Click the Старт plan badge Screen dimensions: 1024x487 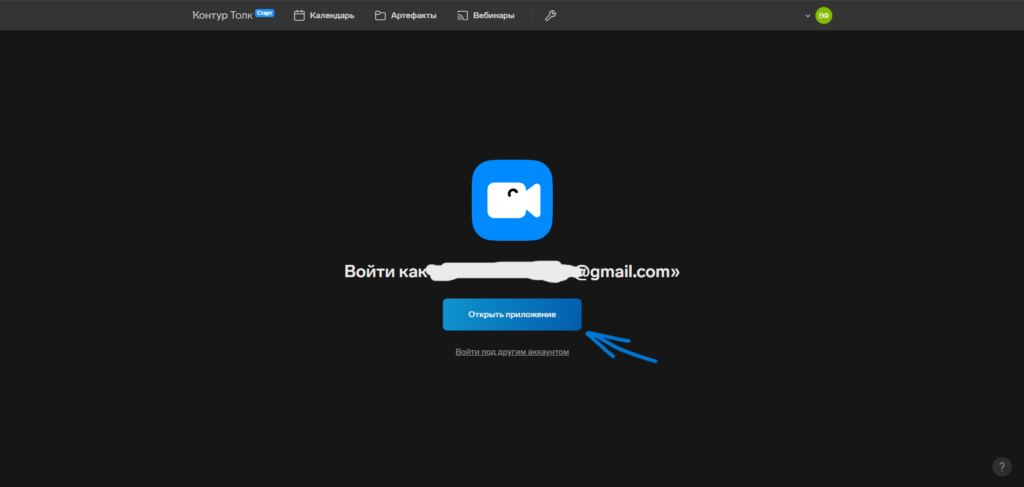coord(264,12)
